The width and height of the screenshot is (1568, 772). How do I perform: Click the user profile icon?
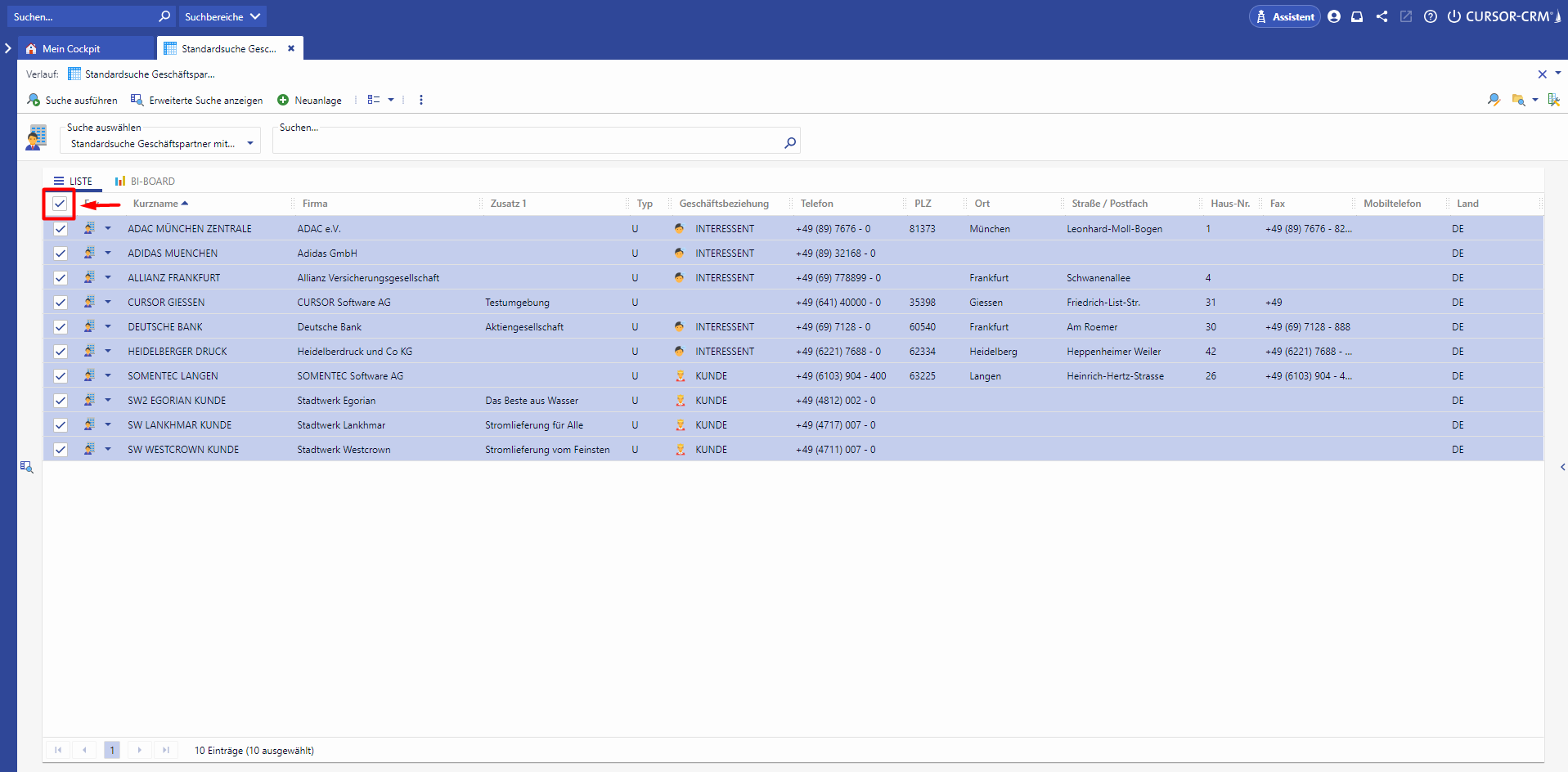1334,16
